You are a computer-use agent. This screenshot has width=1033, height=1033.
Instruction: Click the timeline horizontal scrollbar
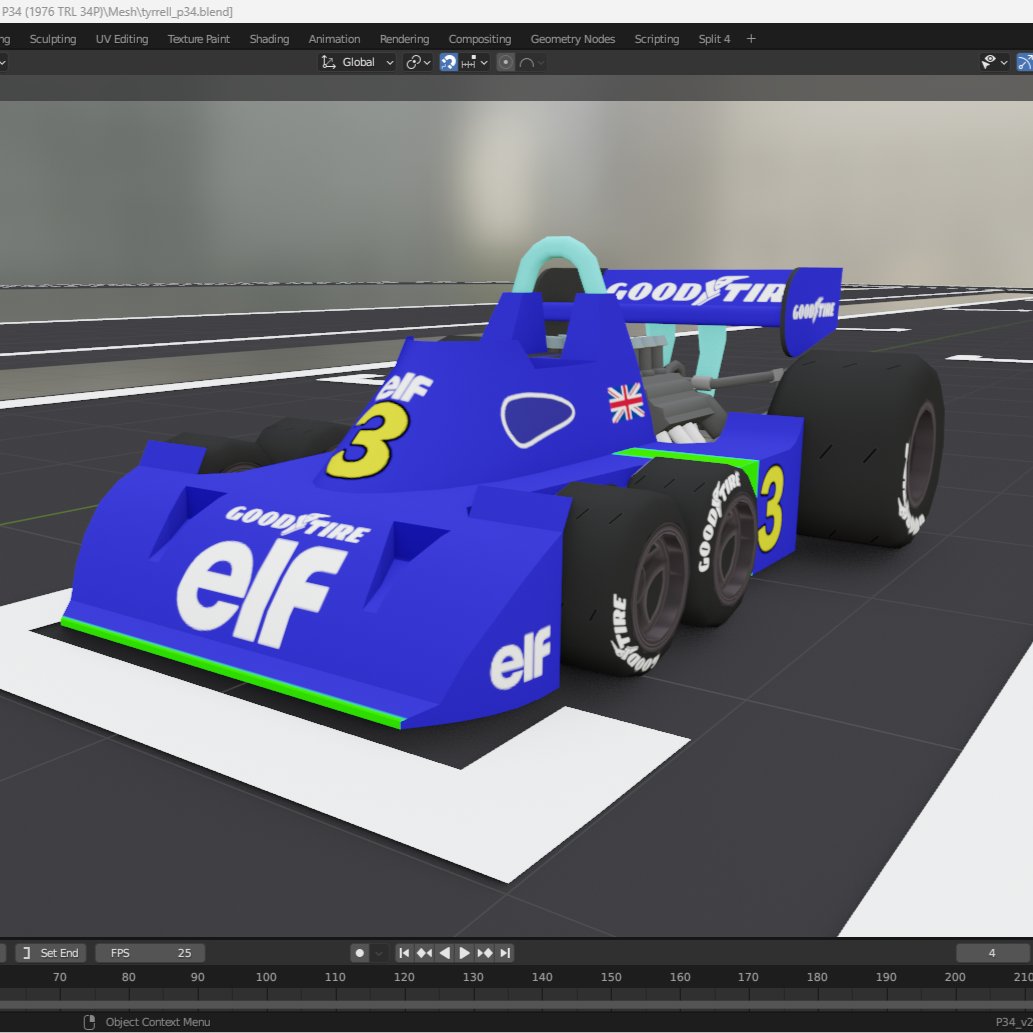[x=516, y=1005]
